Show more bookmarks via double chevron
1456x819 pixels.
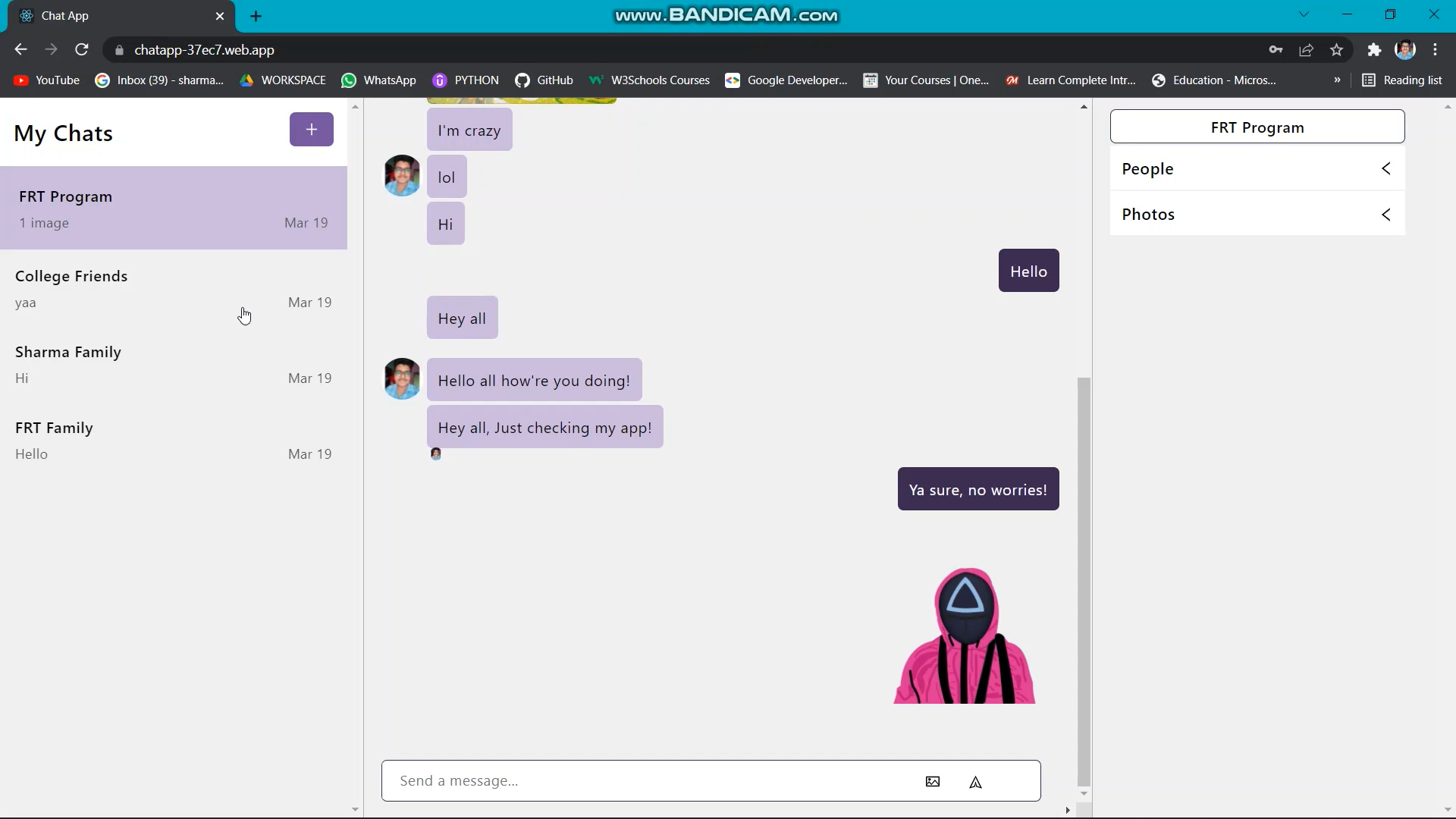[1337, 80]
